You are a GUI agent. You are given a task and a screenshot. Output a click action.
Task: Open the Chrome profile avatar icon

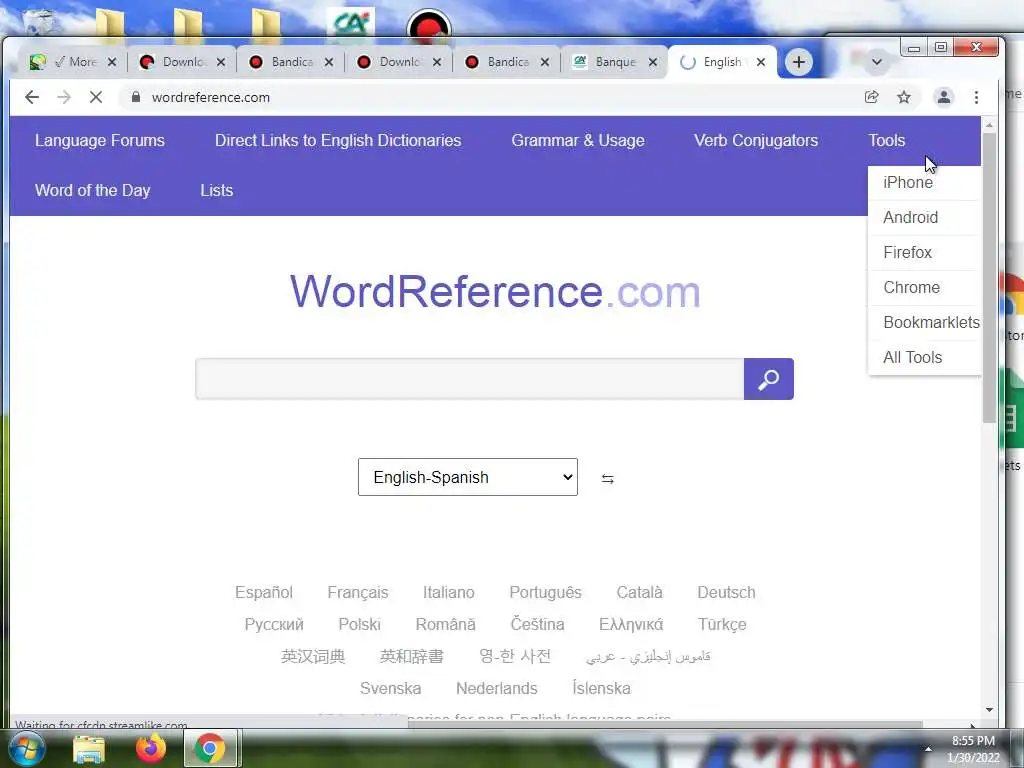[944, 97]
